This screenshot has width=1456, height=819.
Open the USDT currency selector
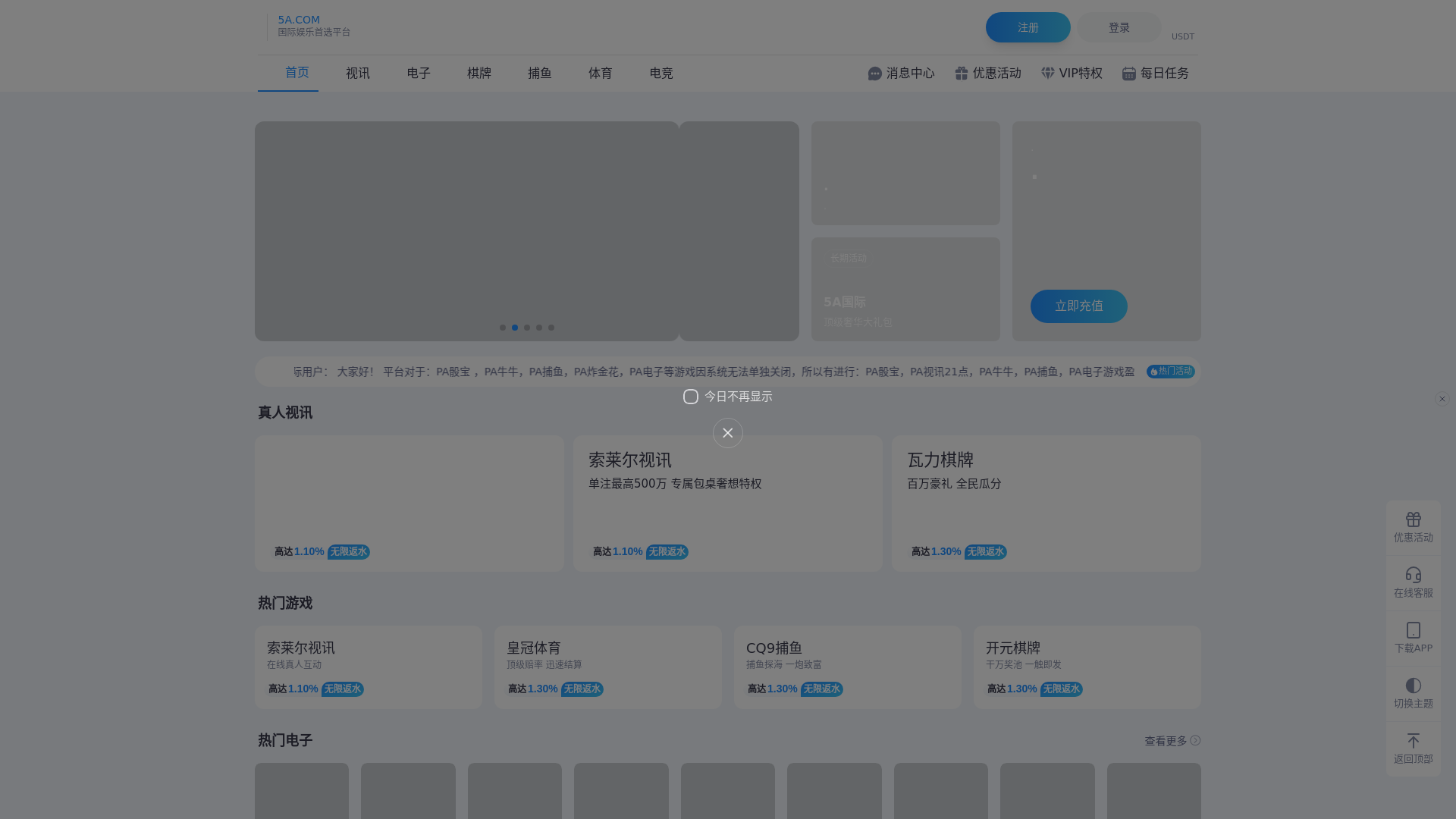point(1182,36)
